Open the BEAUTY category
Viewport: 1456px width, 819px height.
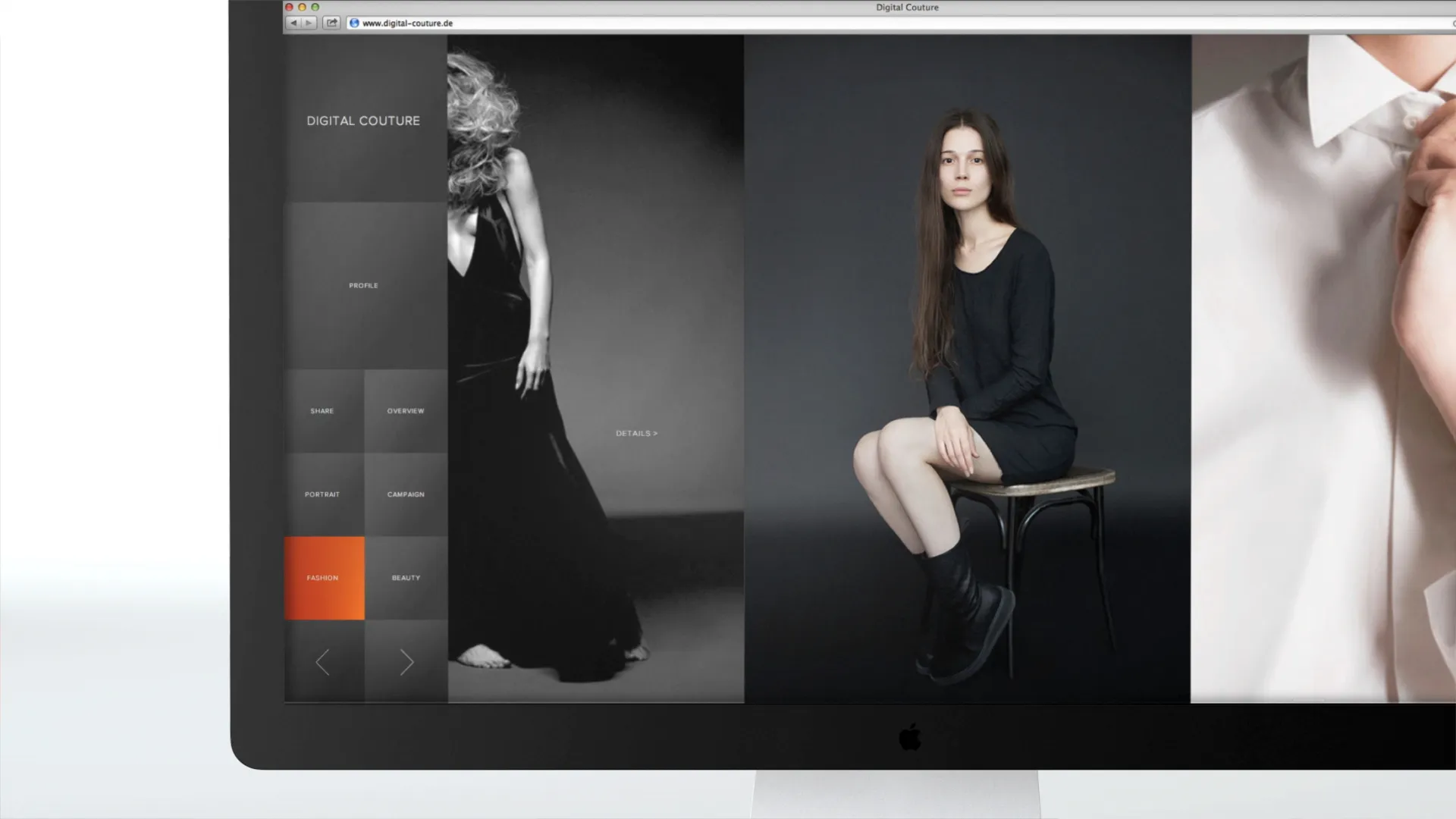click(x=406, y=578)
